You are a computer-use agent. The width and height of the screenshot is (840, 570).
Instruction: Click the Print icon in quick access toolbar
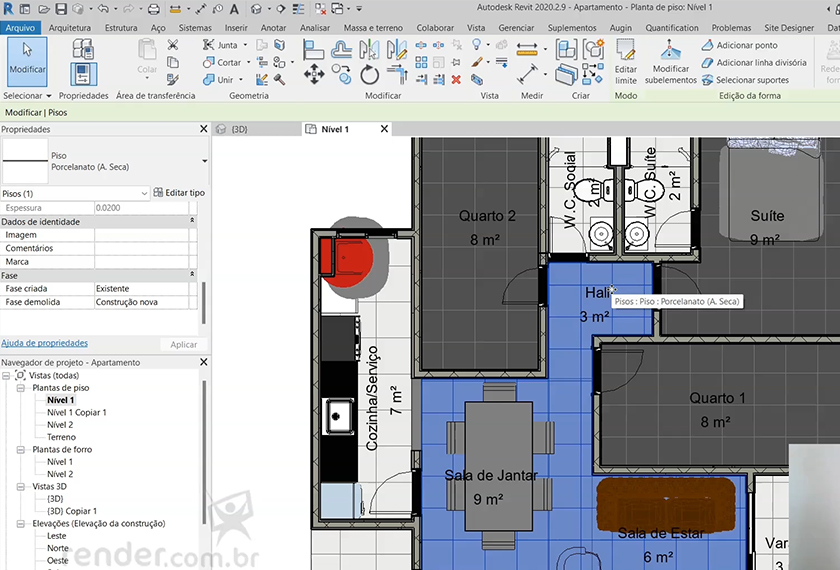(x=153, y=9)
